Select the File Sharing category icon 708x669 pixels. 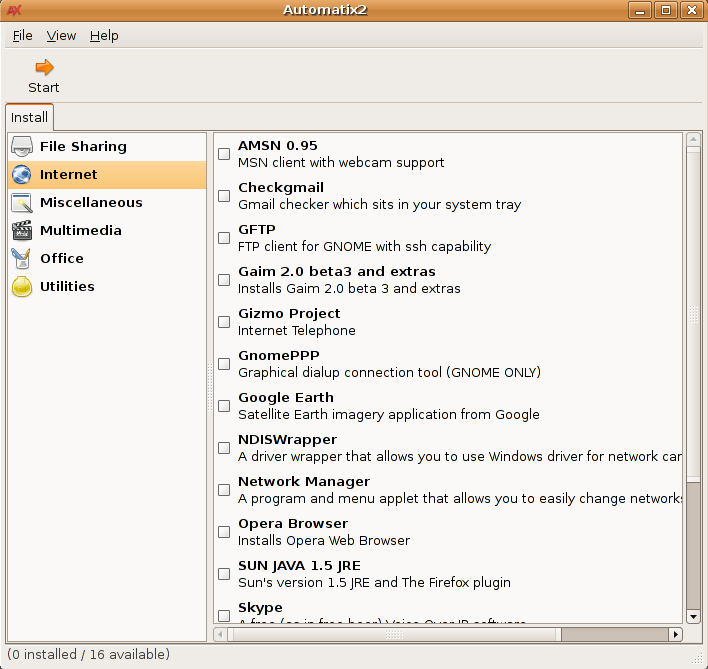point(22,146)
